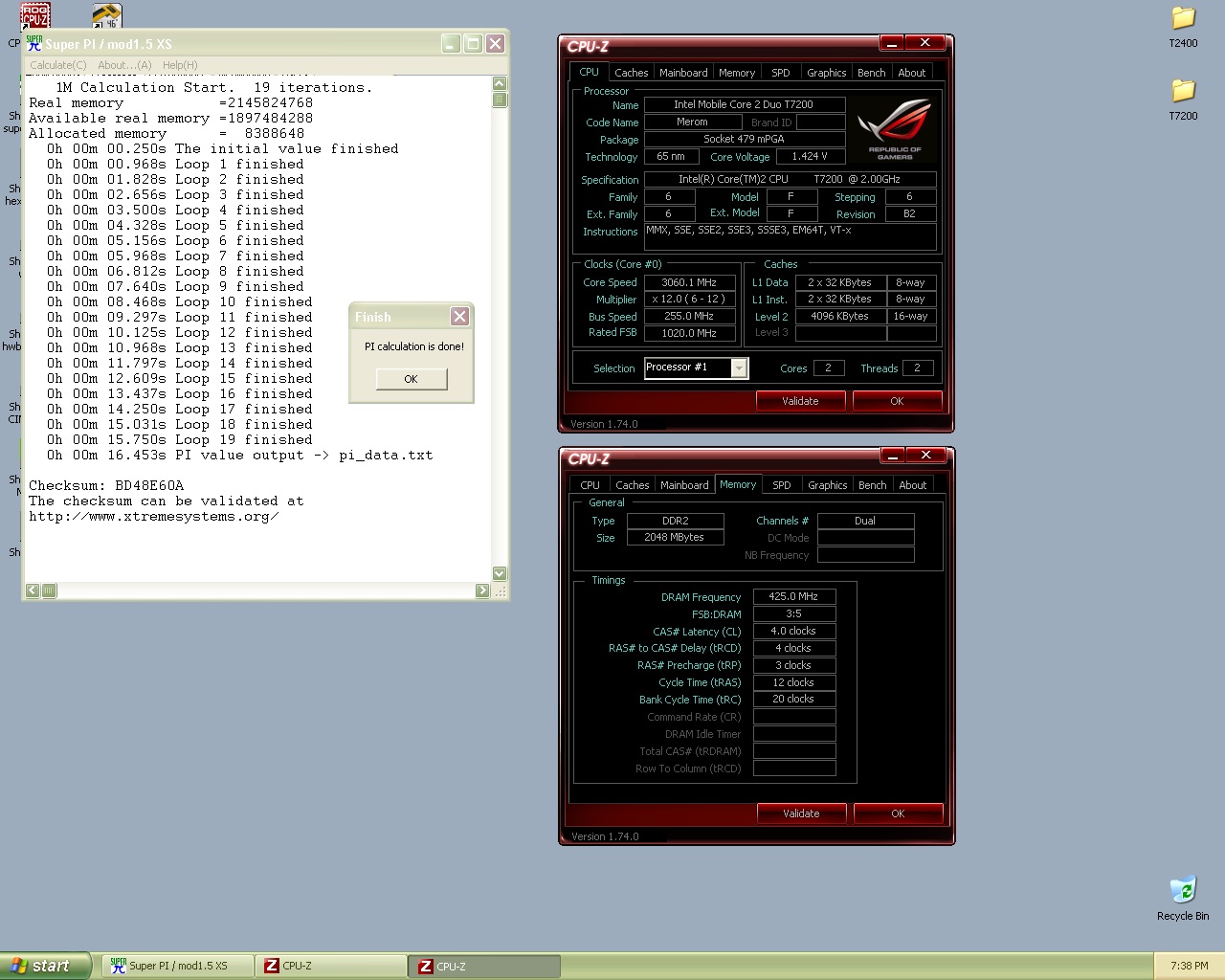Select Caches tab in lower CPU-Z window
This screenshot has height=980, width=1225.
632,485
